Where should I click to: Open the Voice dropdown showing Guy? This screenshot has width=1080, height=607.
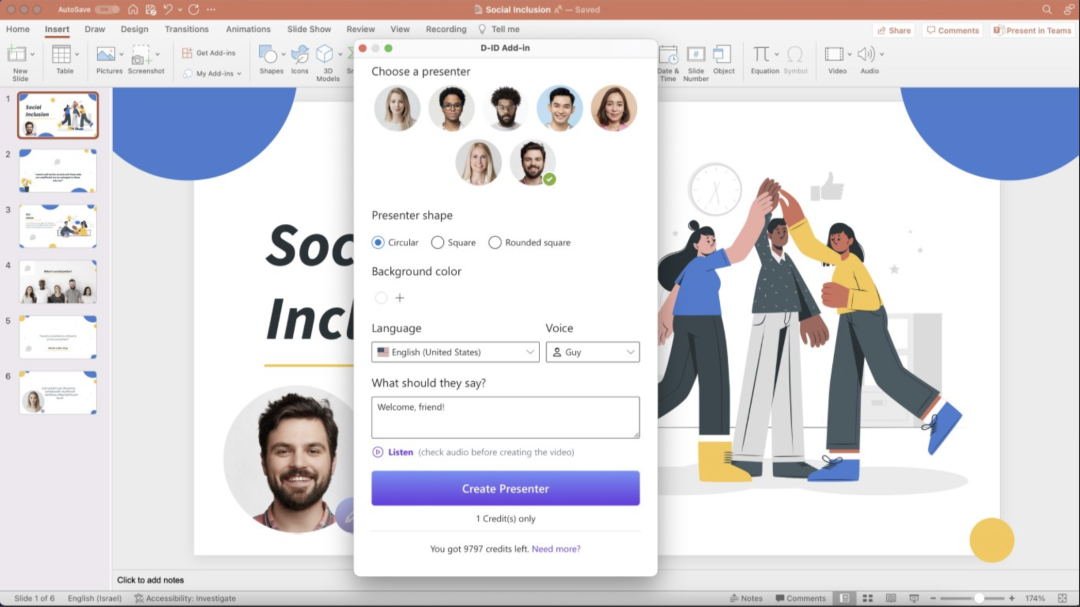coord(592,352)
